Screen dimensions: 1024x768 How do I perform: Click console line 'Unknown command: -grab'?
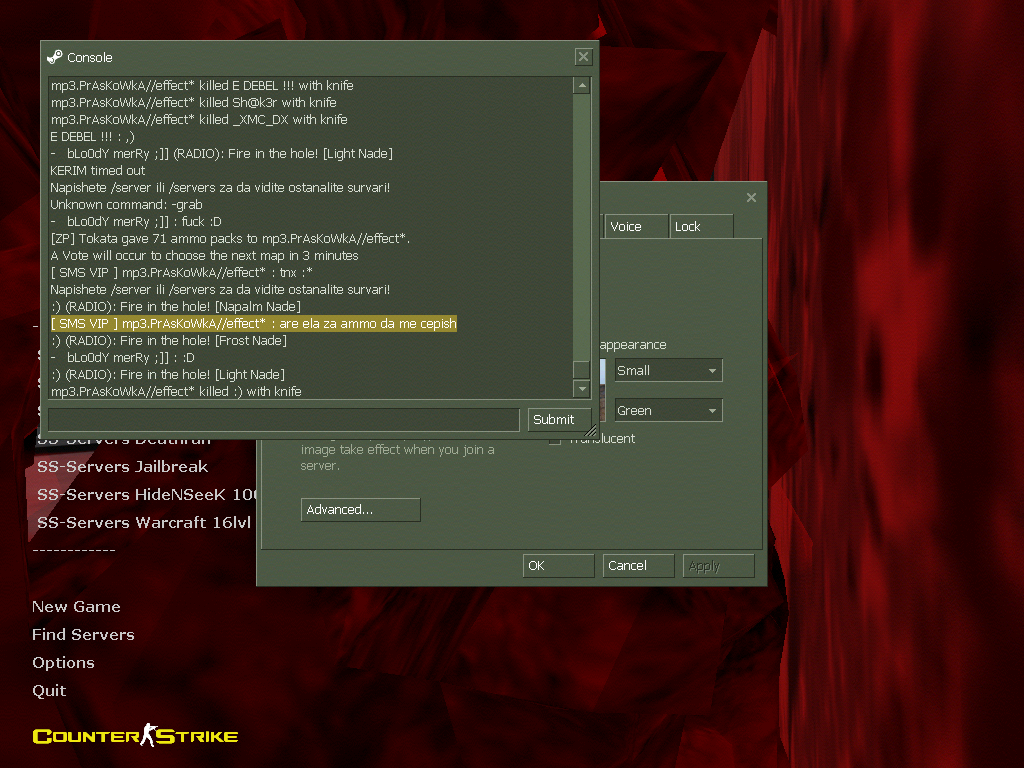pos(127,204)
